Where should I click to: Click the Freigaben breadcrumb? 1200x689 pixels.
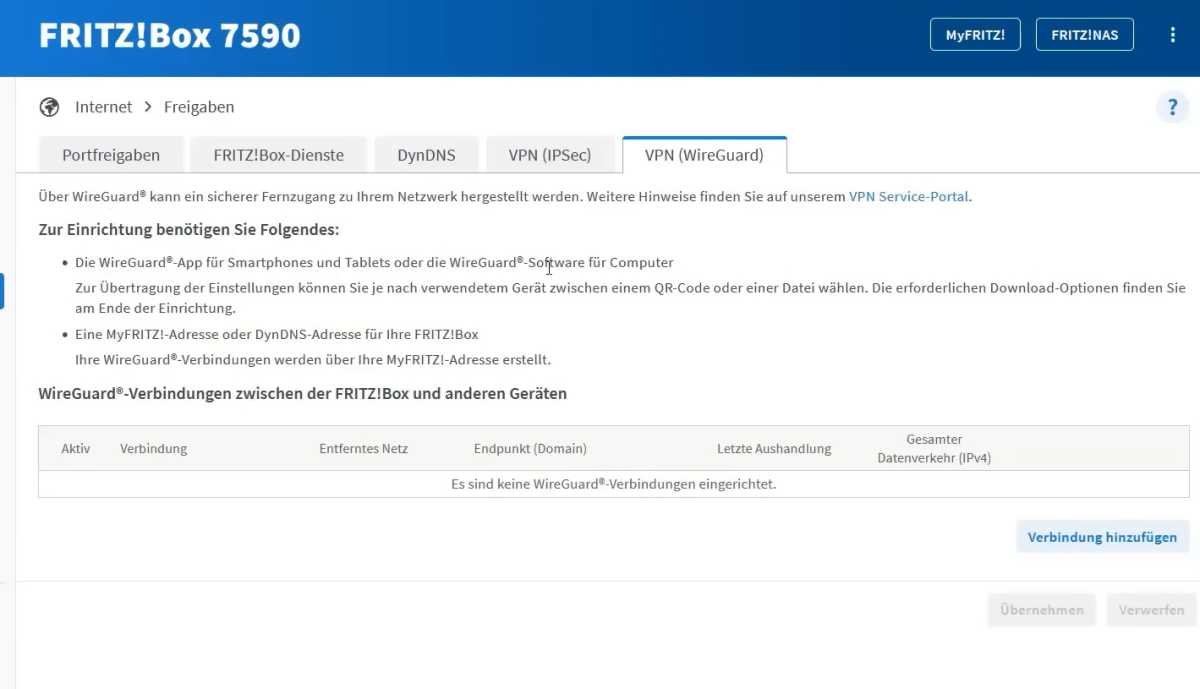tap(199, 107)
